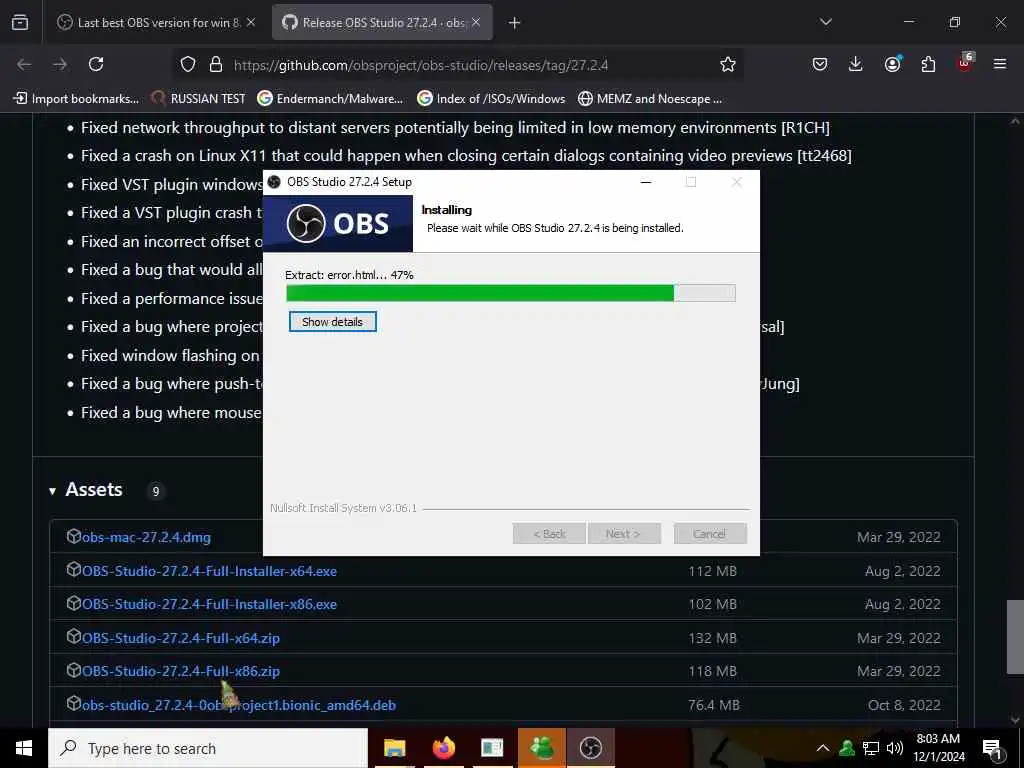
Task: Open the RUSSIAN TEST bookmark
Action: (198, 99)
